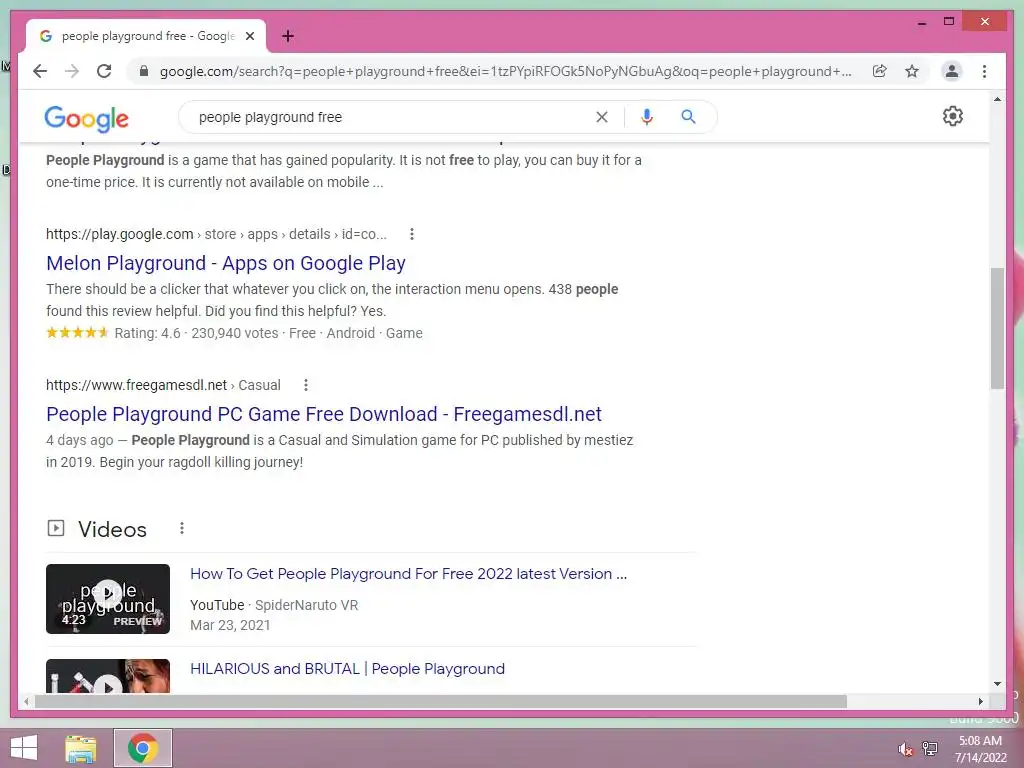Viewport: 1024px width, 768px height.
Task: Maximize the Chrome window
Action: (949, 22)
